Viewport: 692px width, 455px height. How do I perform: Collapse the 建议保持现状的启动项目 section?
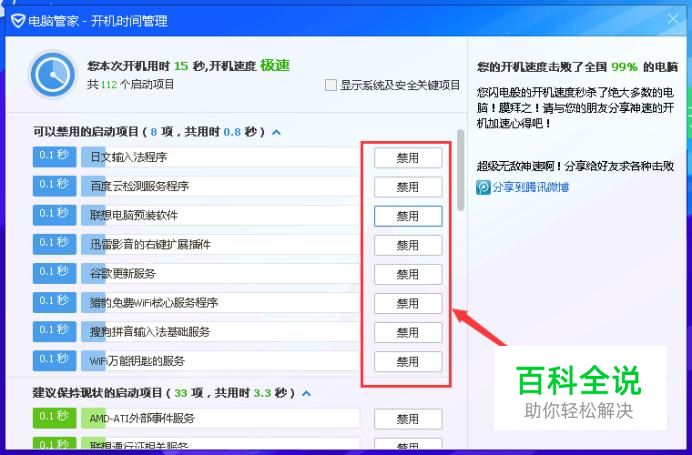(307, 393)
